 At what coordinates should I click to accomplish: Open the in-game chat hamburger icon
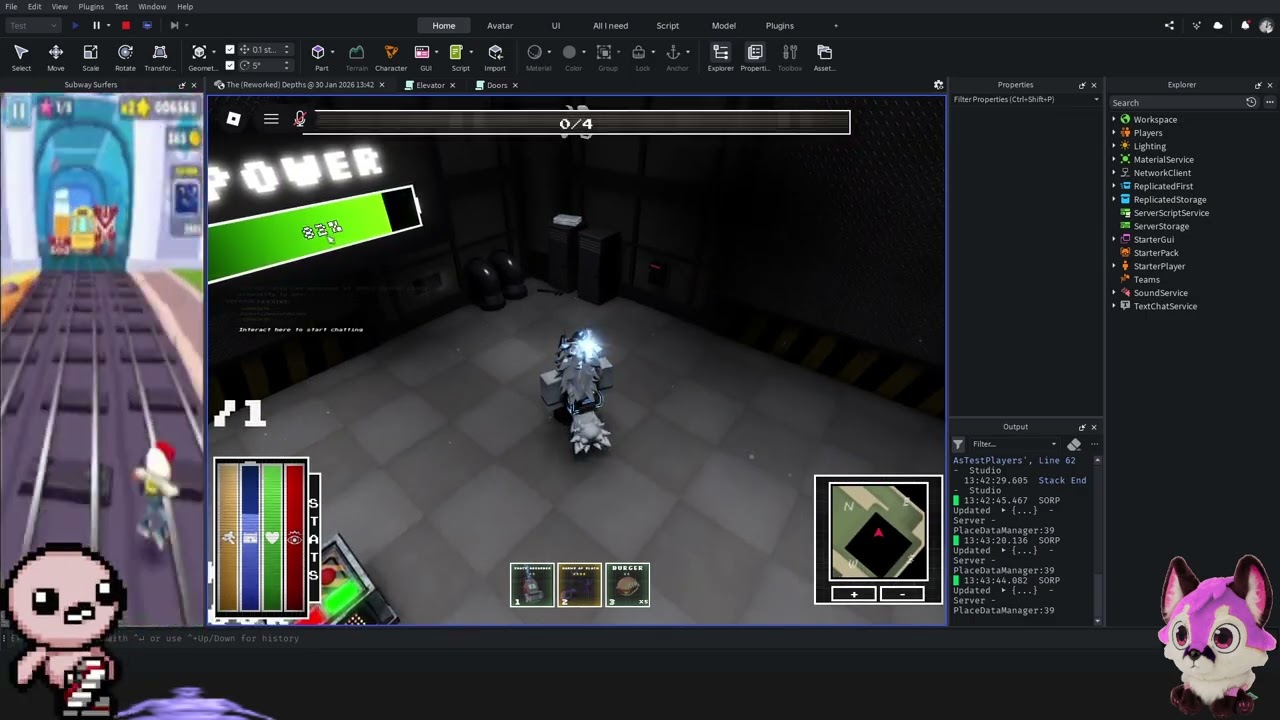(271, 119)
